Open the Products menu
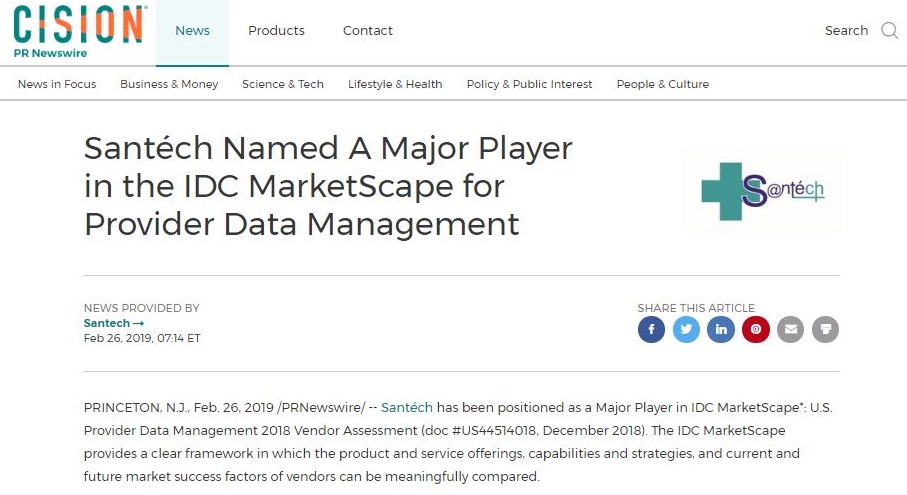 pos(276,31)
